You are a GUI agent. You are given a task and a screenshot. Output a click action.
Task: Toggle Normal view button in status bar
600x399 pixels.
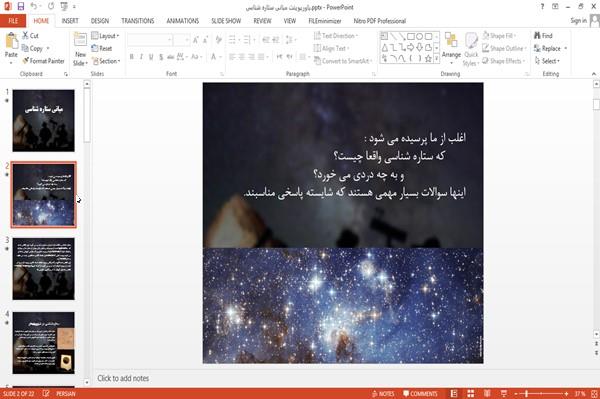pos(454,394)
